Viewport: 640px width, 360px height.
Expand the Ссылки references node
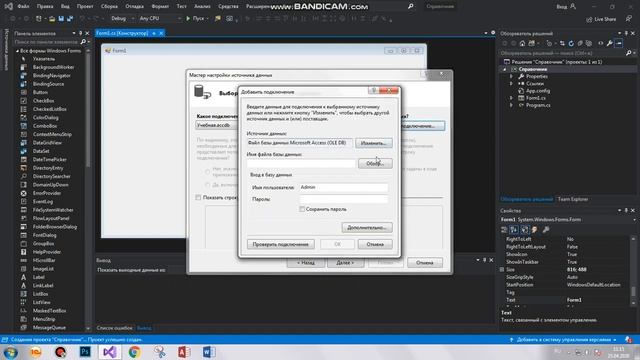coord(511,84)
